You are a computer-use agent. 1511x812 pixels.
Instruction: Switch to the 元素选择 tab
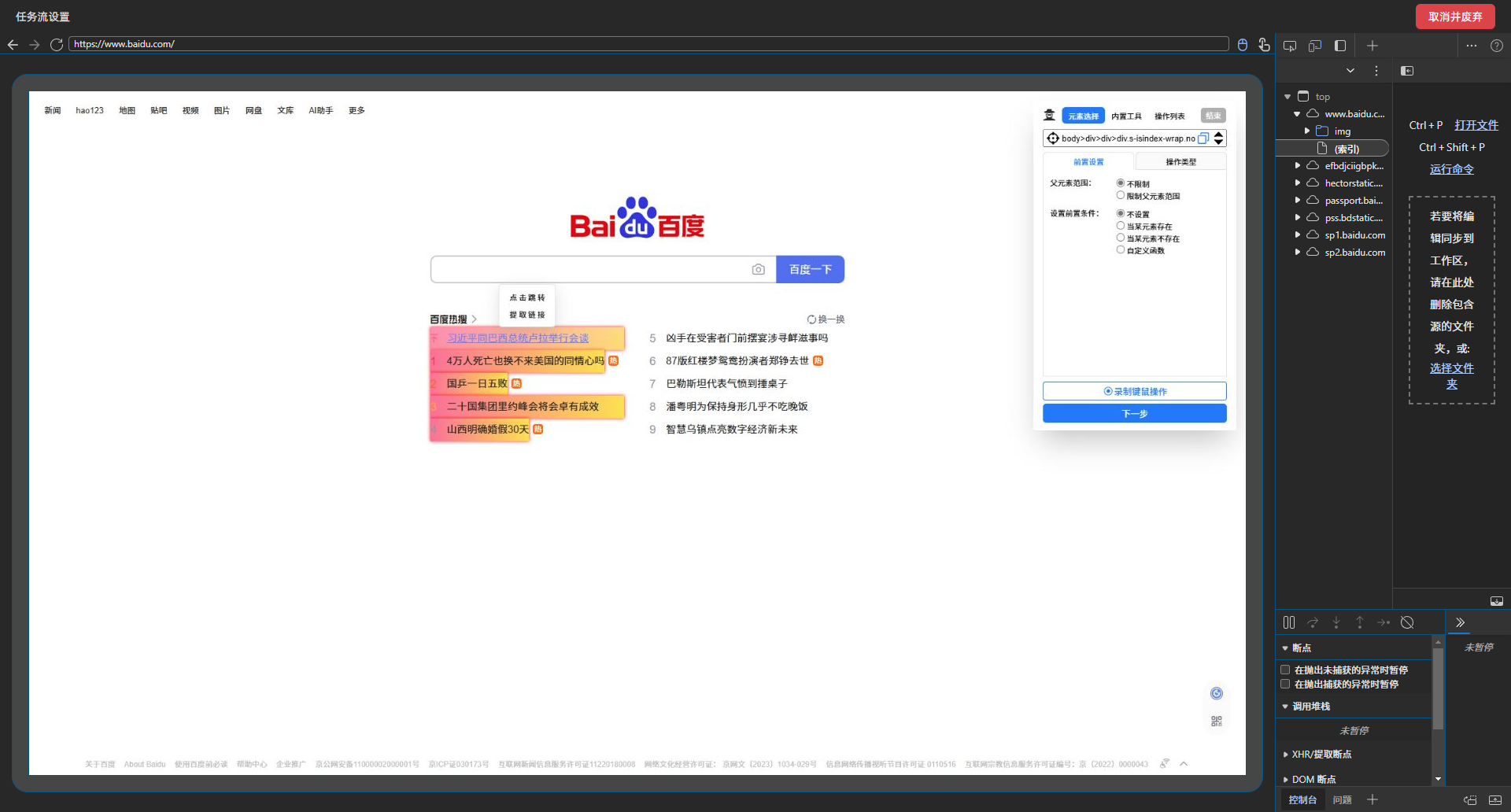(x=1084, y=116)
